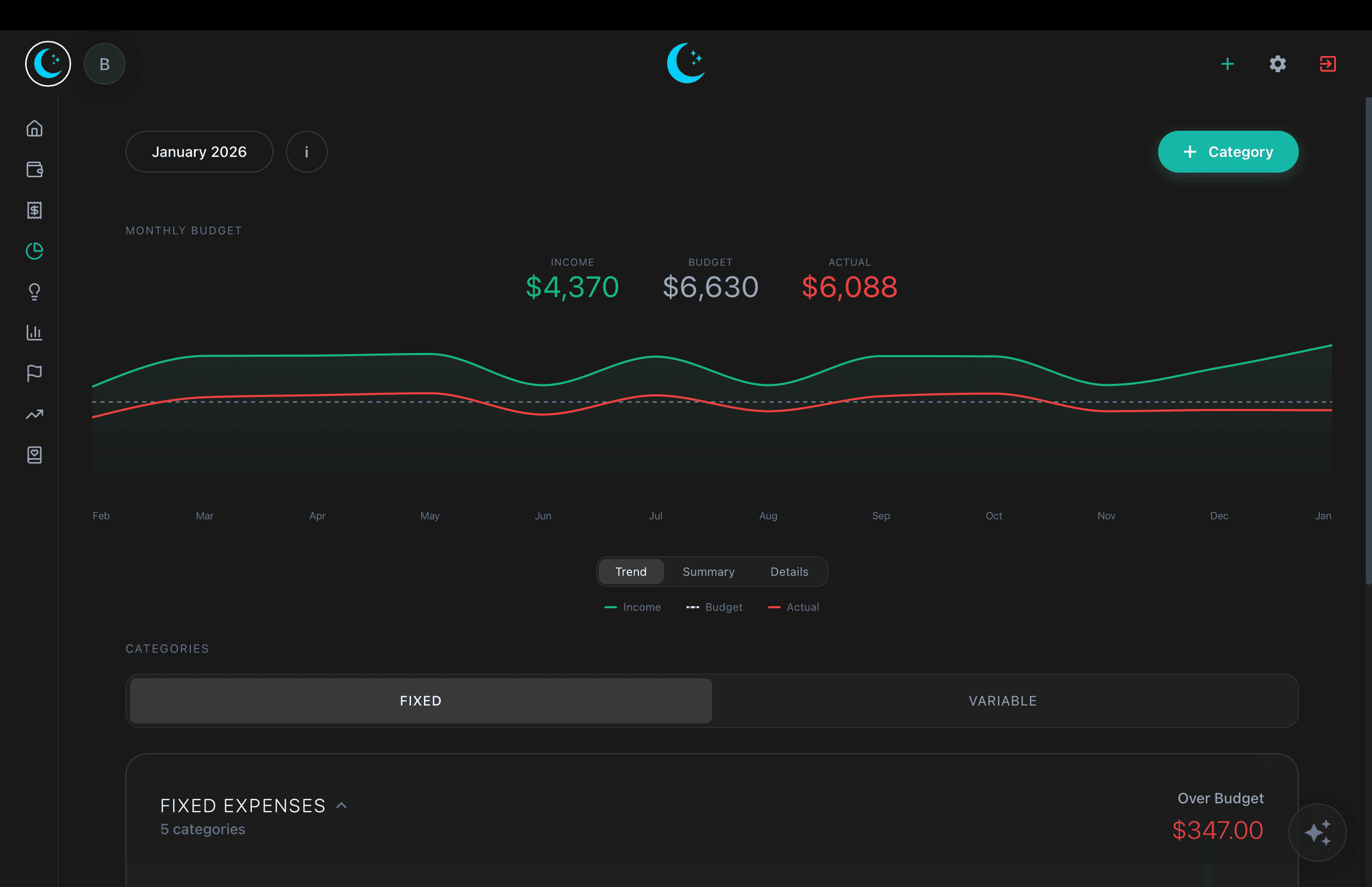Open the sparkle AI assistant button

(1317, 832)
